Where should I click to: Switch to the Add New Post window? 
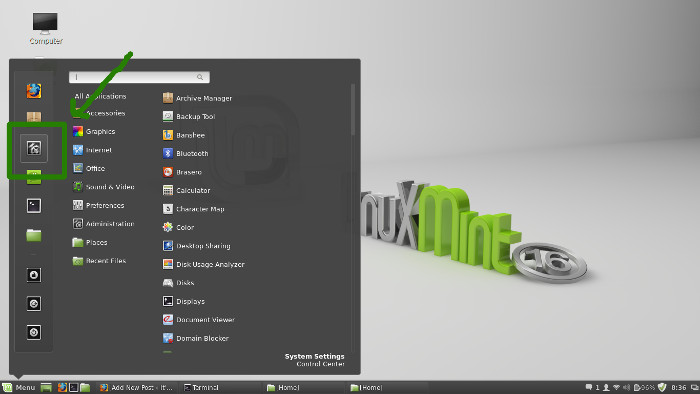[x=136, y=387]
